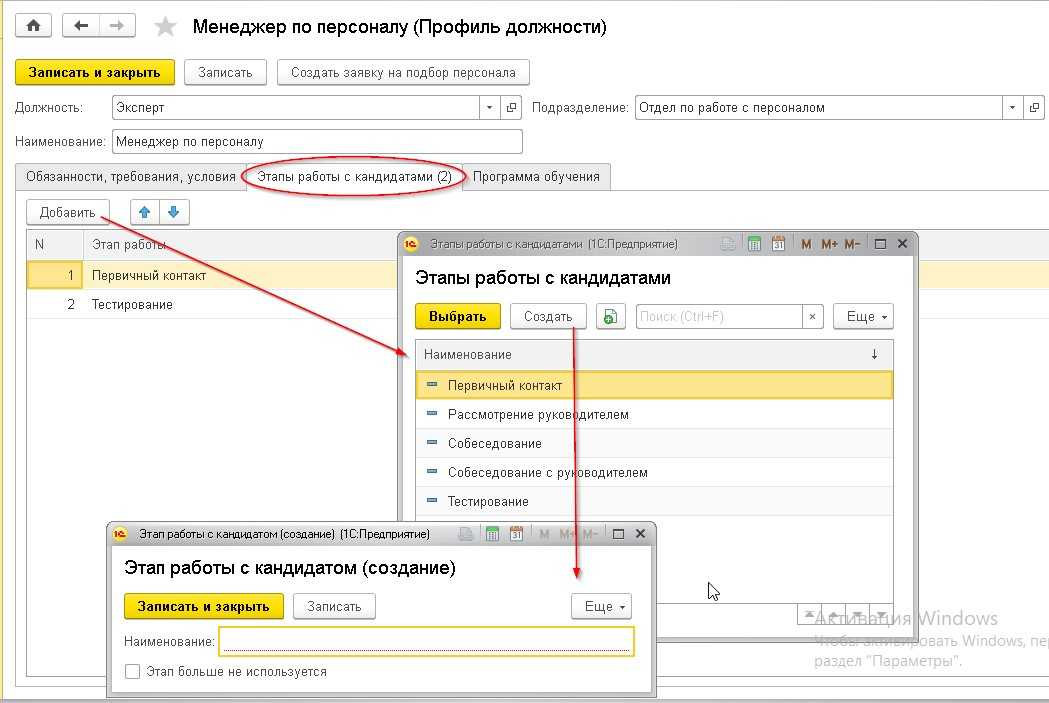
Task: Open Обязанности, требования, условия tab
Action: (128, 177)
